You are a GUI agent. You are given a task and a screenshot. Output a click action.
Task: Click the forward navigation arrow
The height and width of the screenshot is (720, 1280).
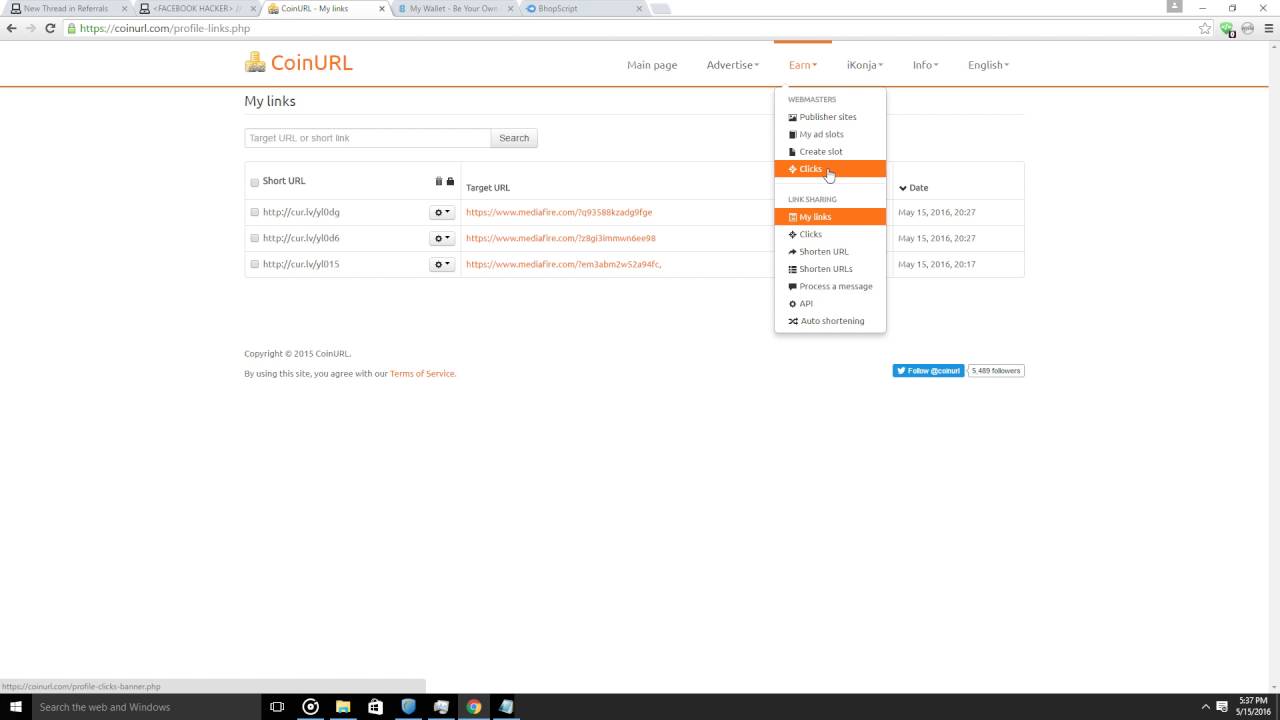31,28
